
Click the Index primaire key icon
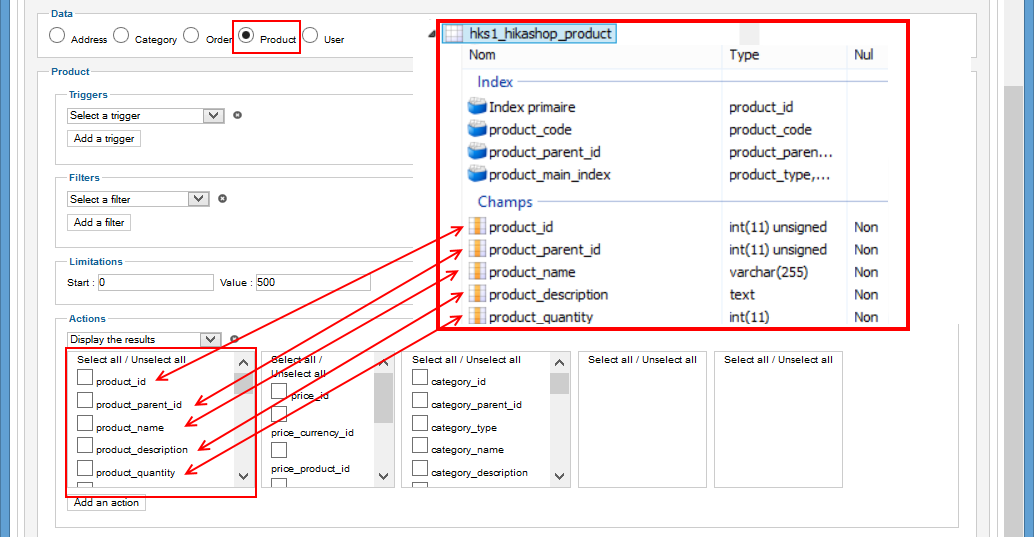(477, 106)
